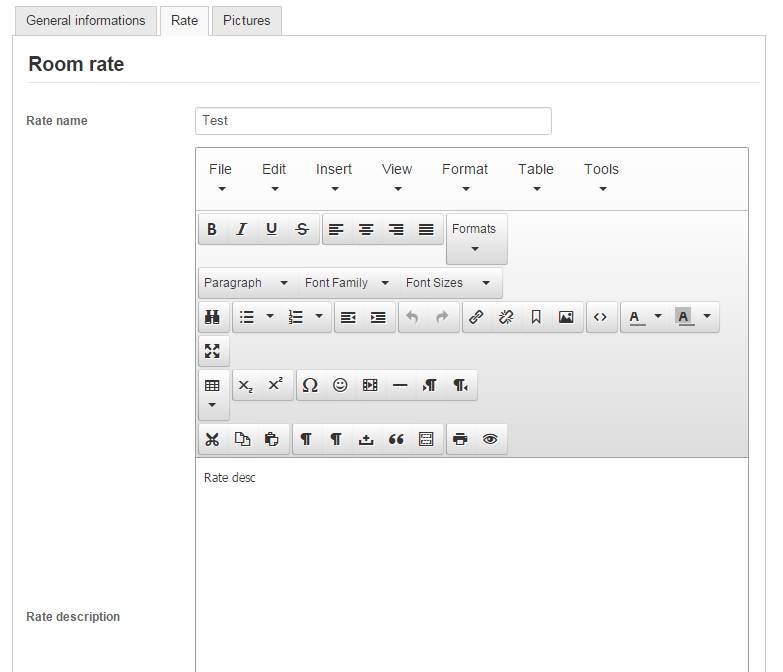Toggle fullscreen editor mode
Screen dimensions: 783x672
pyautogui.click(x=213, y=351)
